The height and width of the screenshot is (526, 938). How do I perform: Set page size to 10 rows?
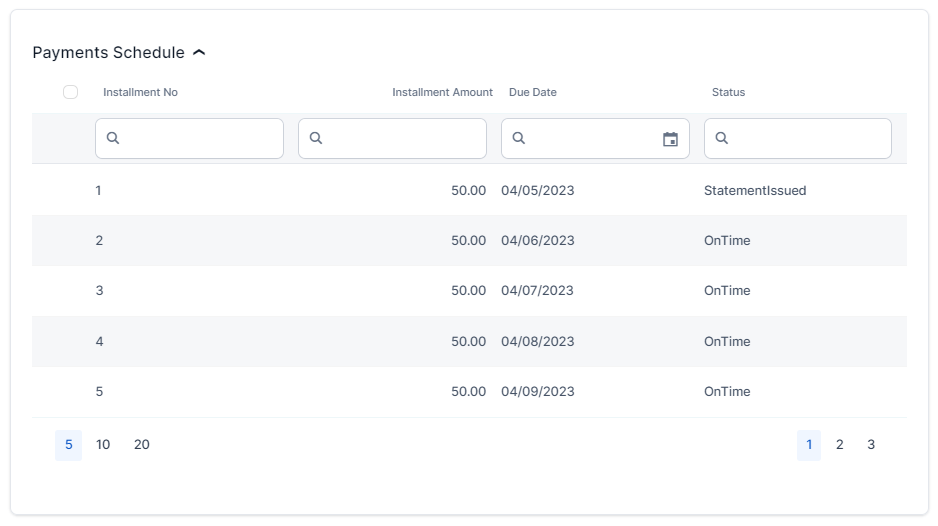pos(103,445)
